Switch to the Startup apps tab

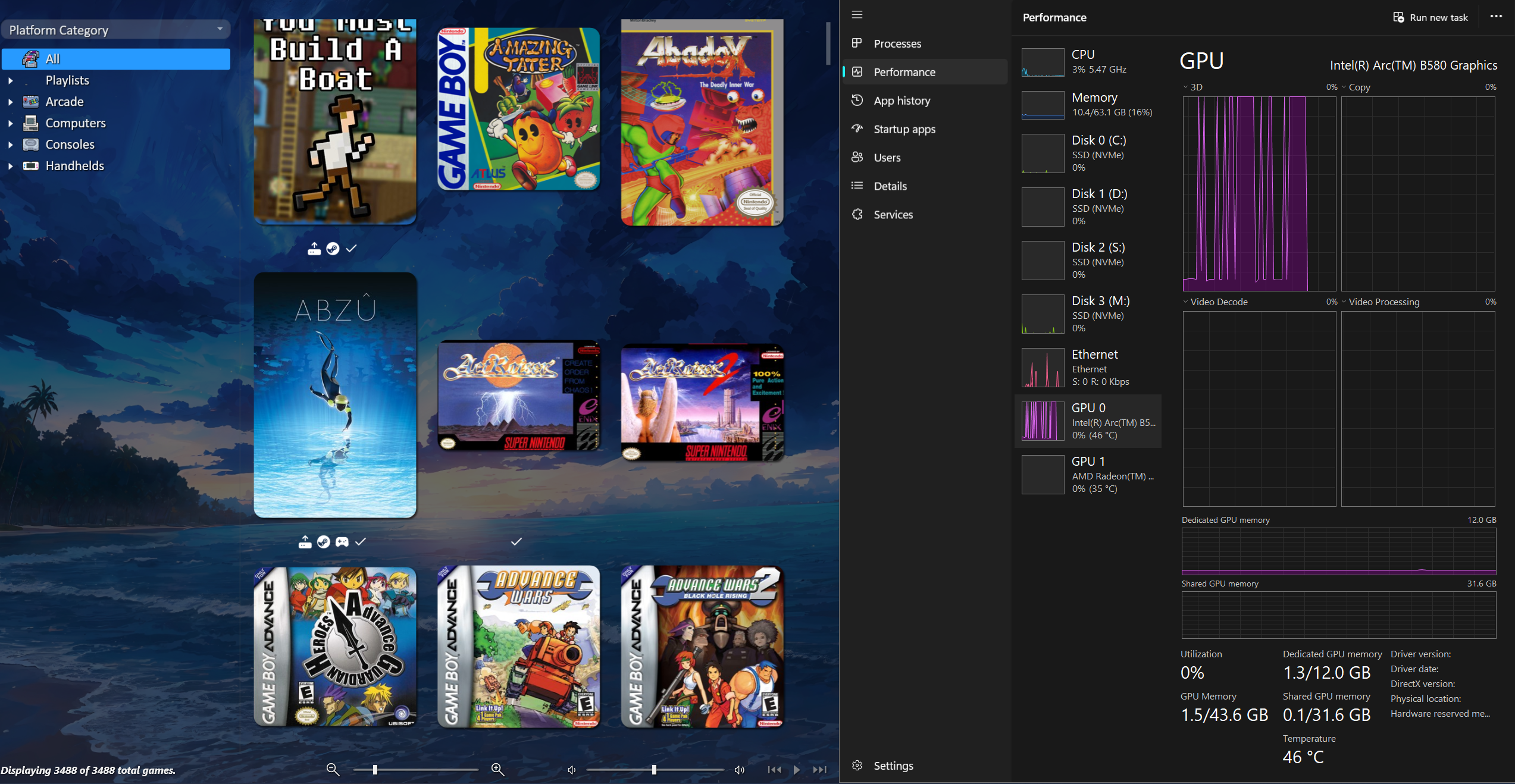[x=904, y=129]
